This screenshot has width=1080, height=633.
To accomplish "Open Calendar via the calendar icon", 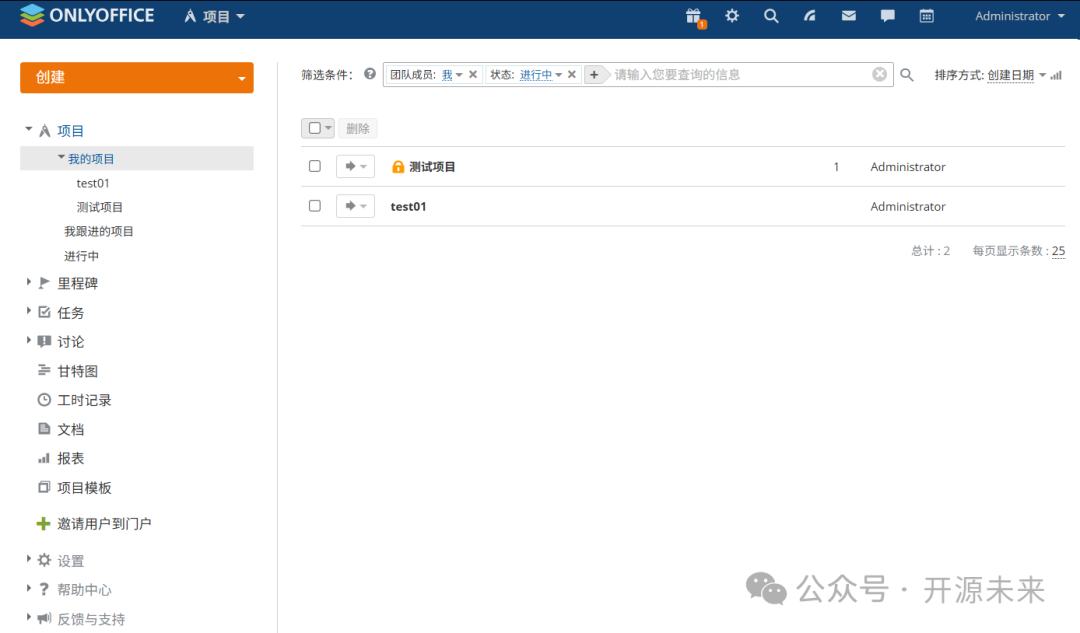I will pyautogui.click(x=925, y=16).
